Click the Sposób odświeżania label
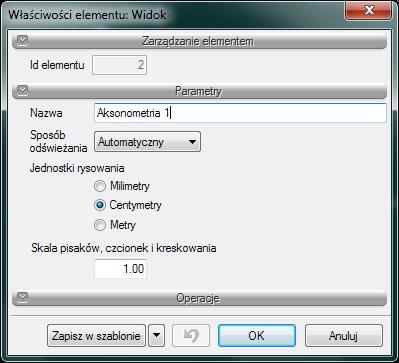Screen dimensions: 399x363 click(x=58, y=141)
